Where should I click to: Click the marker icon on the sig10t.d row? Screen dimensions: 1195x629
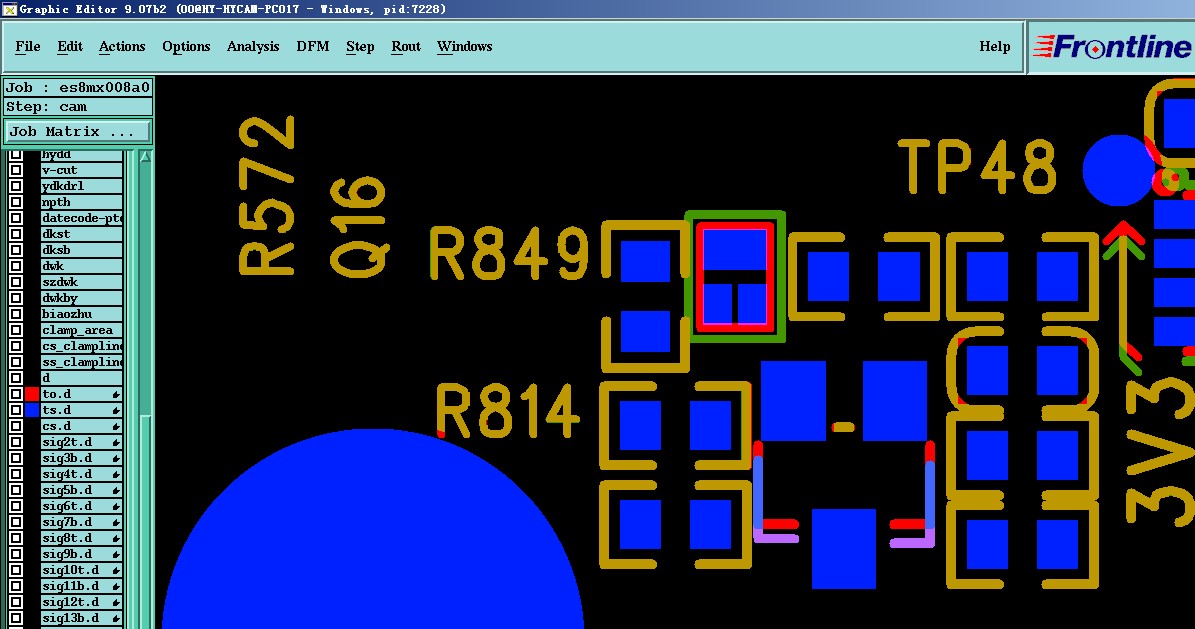[x=116, y=570]
